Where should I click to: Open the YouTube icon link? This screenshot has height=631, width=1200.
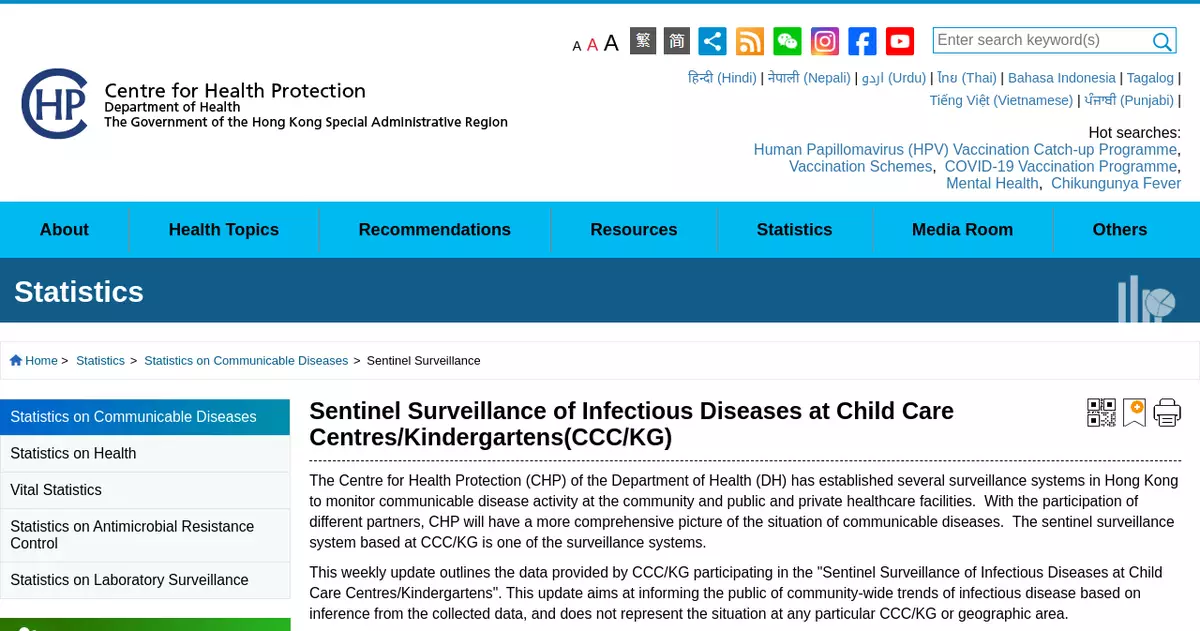click(900, 41)
